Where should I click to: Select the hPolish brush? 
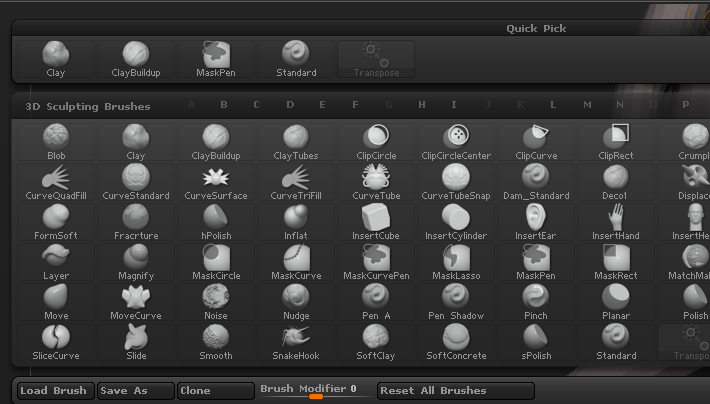tap(216, 222)
